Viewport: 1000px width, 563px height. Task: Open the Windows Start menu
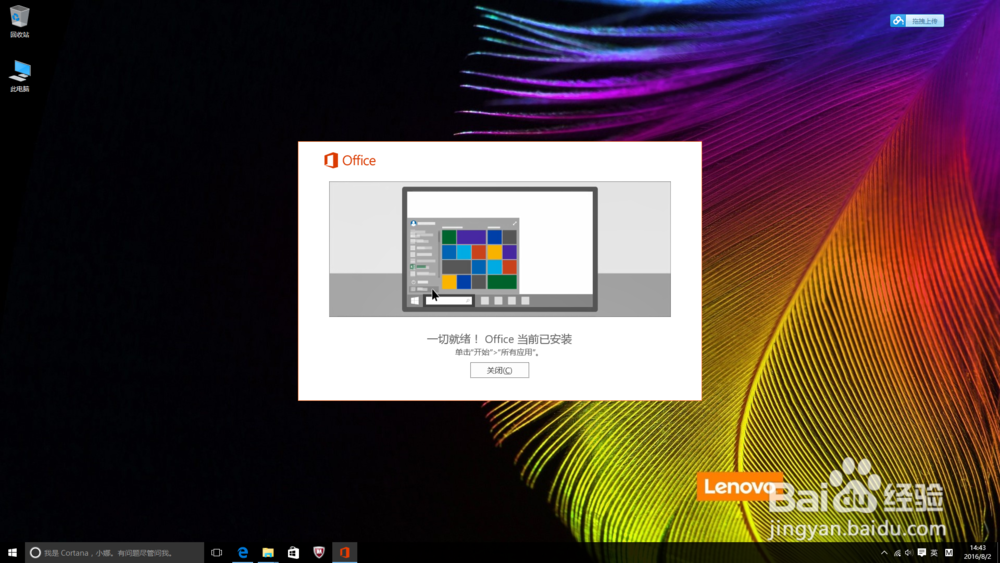pyautogui.click(x=12, y=552)
